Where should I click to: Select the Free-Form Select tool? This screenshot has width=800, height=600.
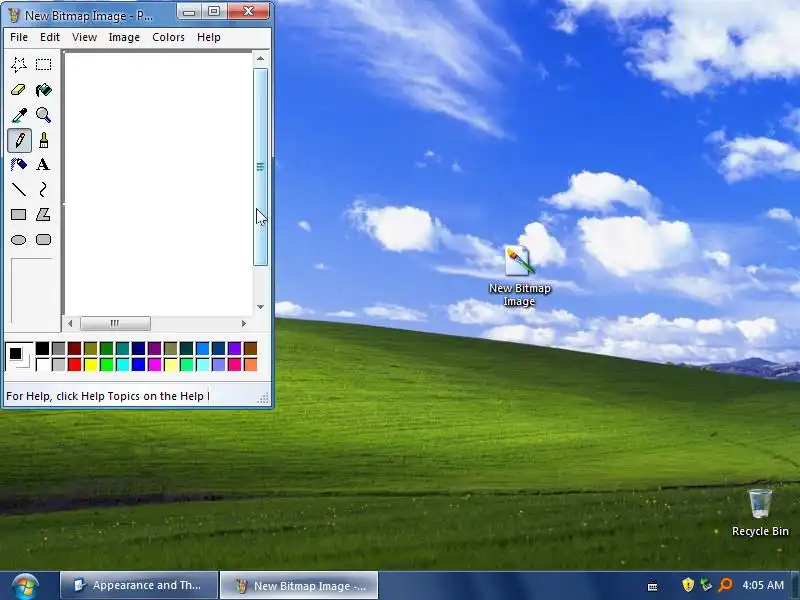[x=19, y=65]
